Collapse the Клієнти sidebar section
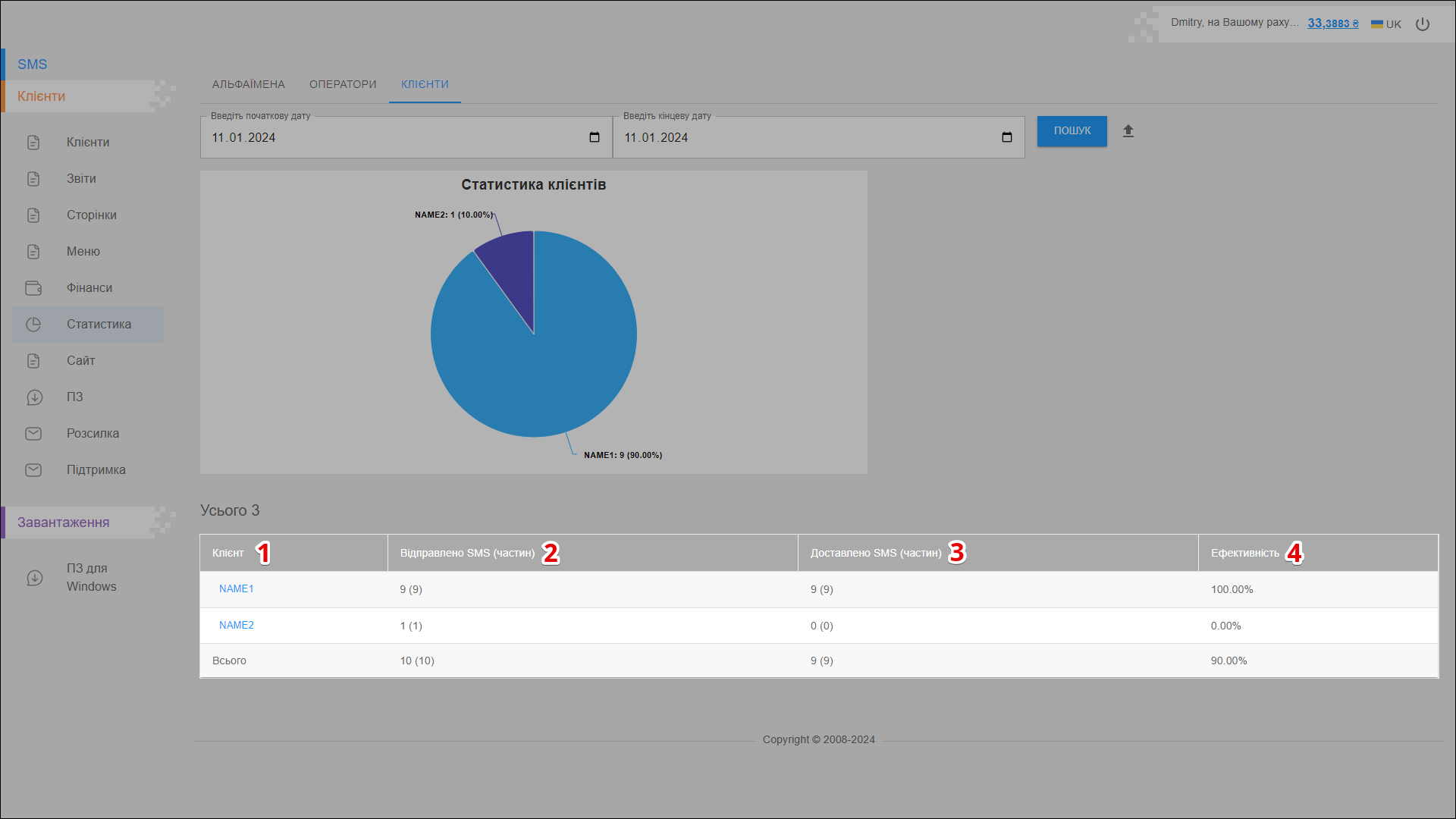 point(41,96)
